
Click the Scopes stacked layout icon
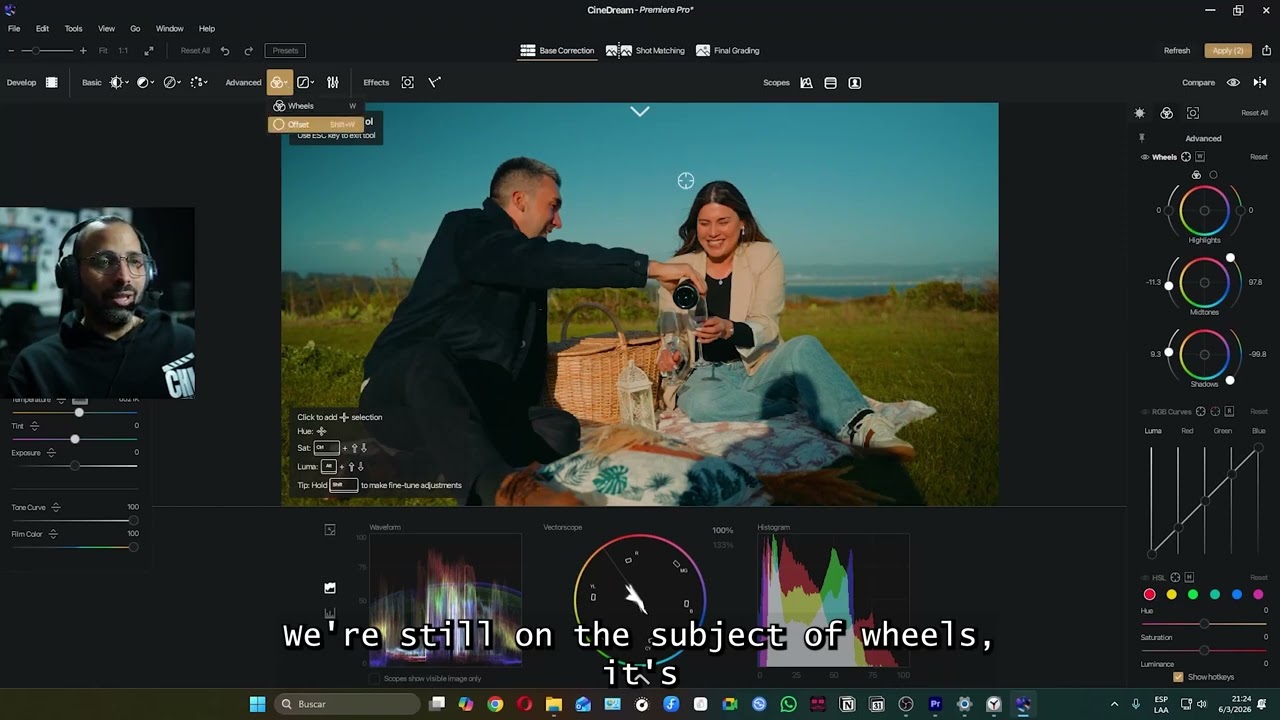(830, 82)
